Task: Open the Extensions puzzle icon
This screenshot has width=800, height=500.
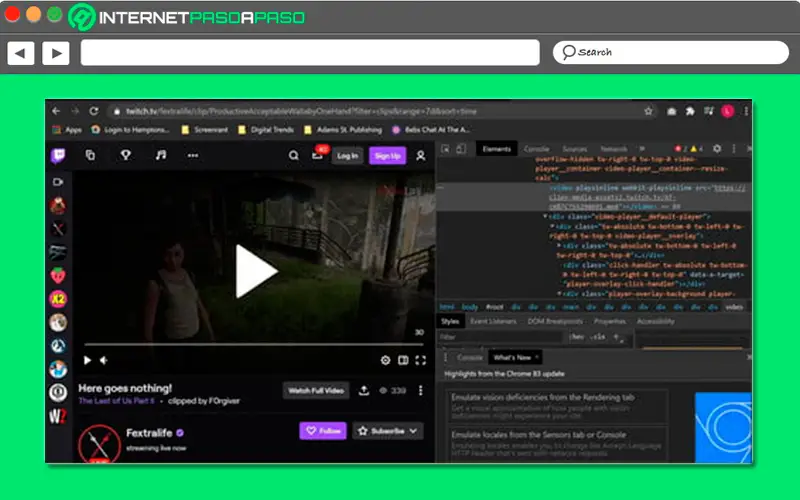Action: (x=690, y=111)
